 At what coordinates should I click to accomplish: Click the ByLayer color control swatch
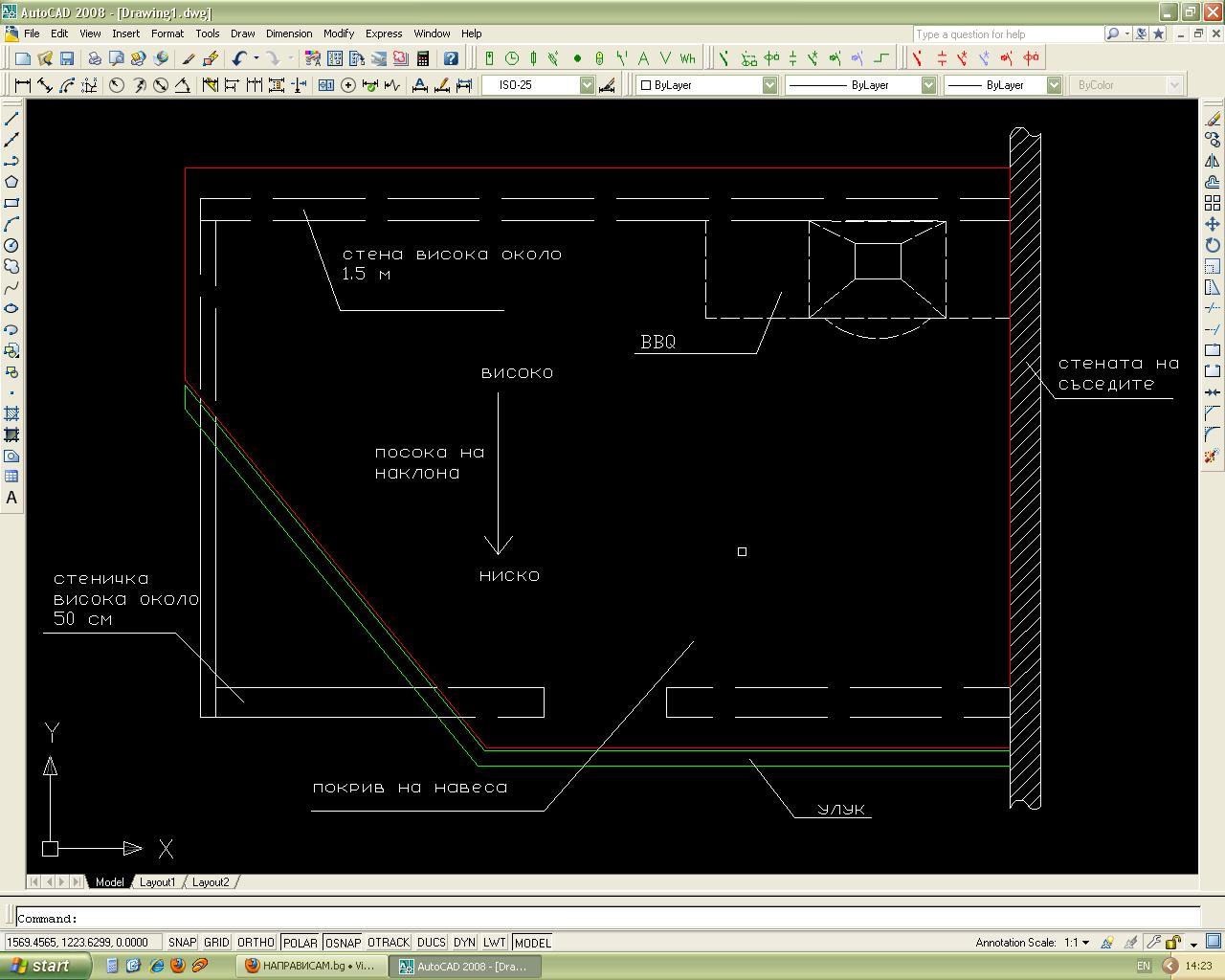[x=646, y=85]
